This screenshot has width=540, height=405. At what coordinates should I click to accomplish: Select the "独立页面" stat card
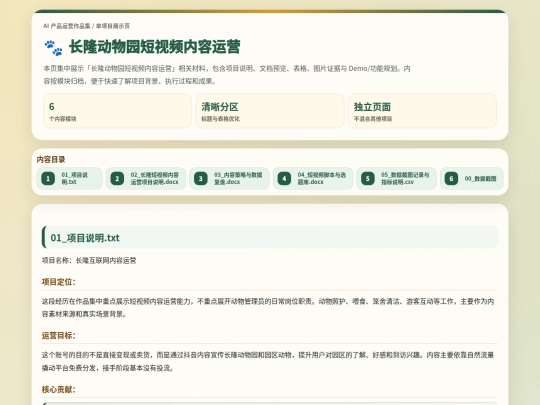click(422, 111)
